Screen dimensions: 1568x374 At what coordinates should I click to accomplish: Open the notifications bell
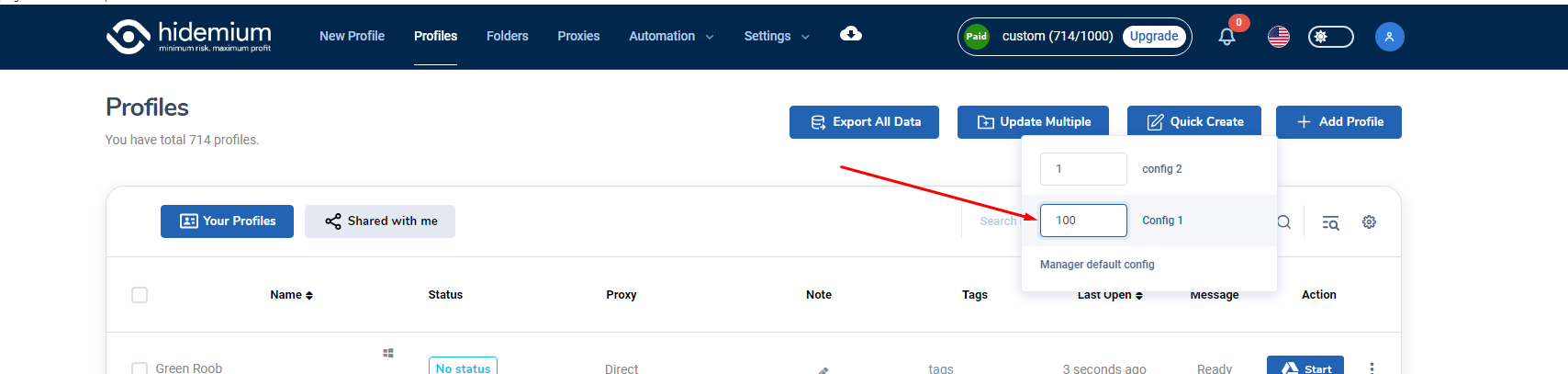point(1226,37)
